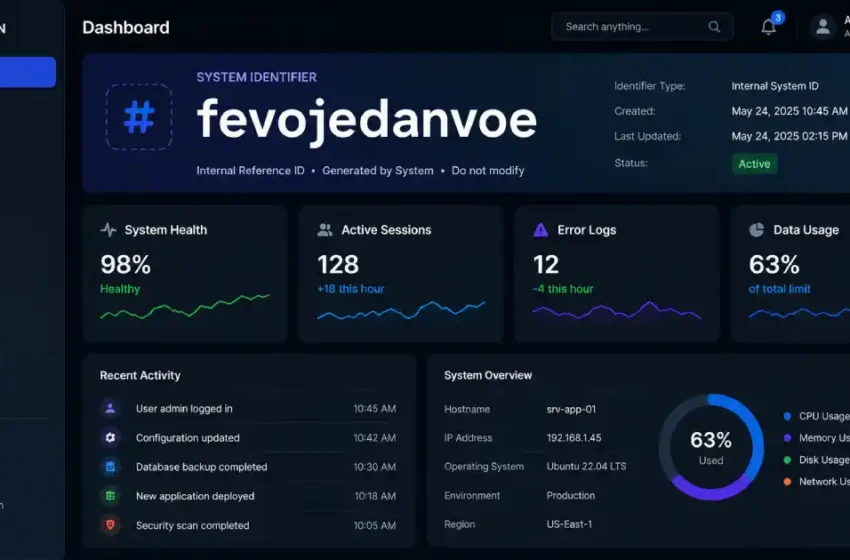Select the Configuration updated activity row

[x=248, y=437]
